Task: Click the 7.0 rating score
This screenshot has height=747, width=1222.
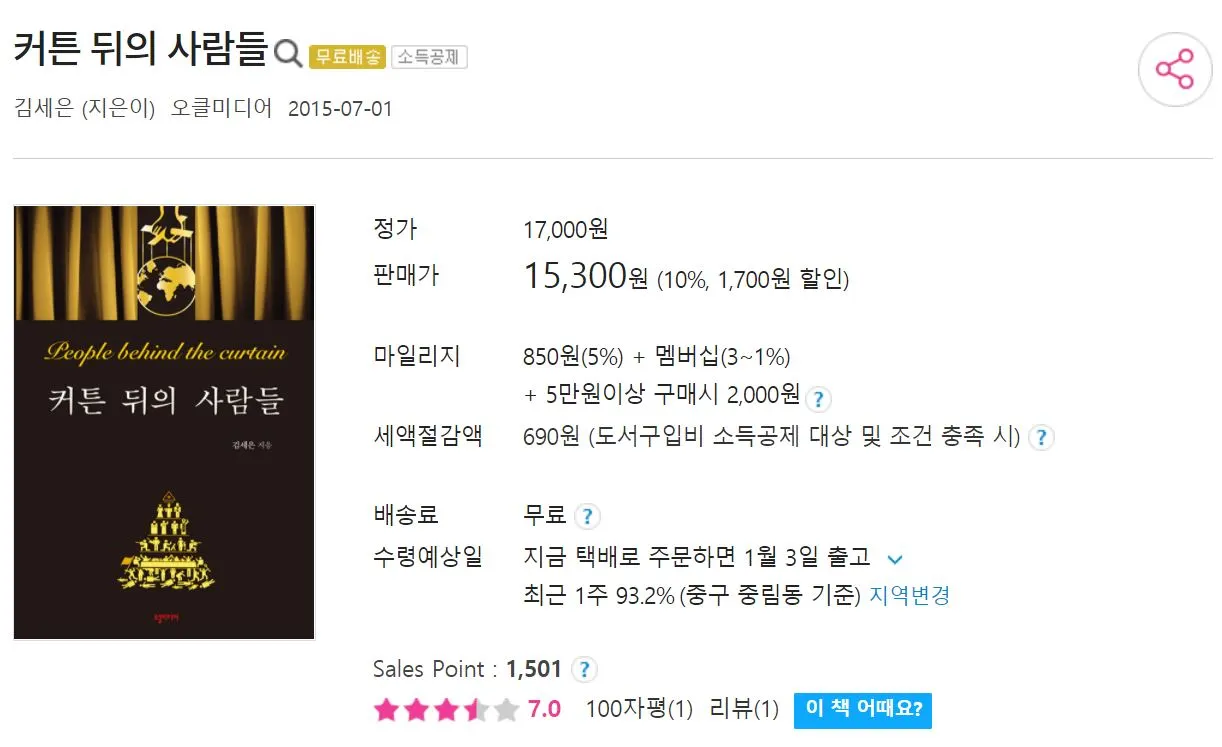Action: click(x=544, y=710)
